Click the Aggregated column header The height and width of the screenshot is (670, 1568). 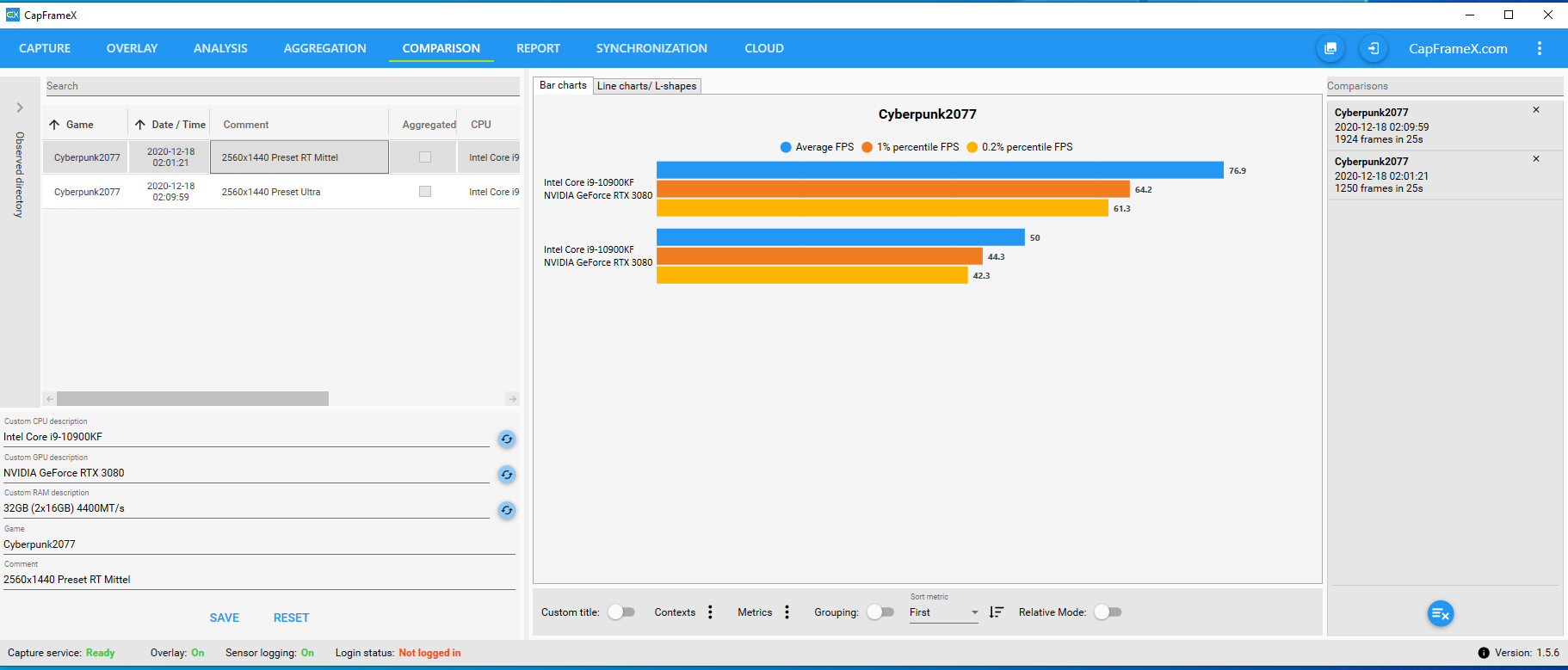(x=429, y=125)
